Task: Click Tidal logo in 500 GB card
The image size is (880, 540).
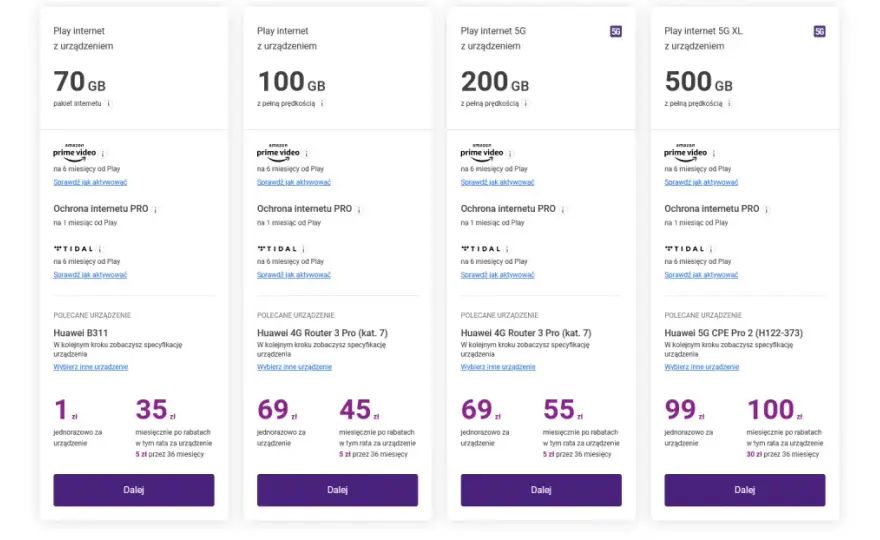Action: click(685, 249)
